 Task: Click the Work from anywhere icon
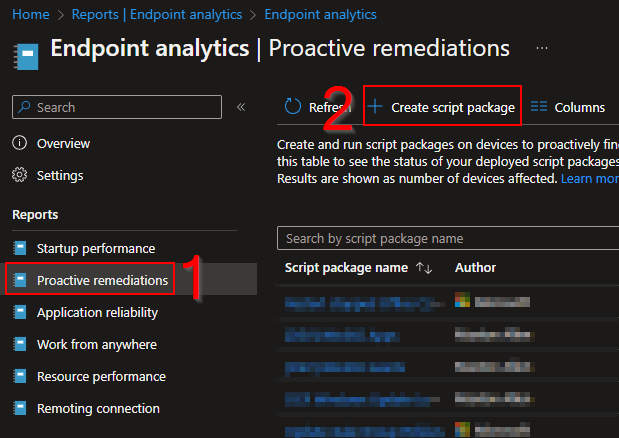(x=20, y=344)
